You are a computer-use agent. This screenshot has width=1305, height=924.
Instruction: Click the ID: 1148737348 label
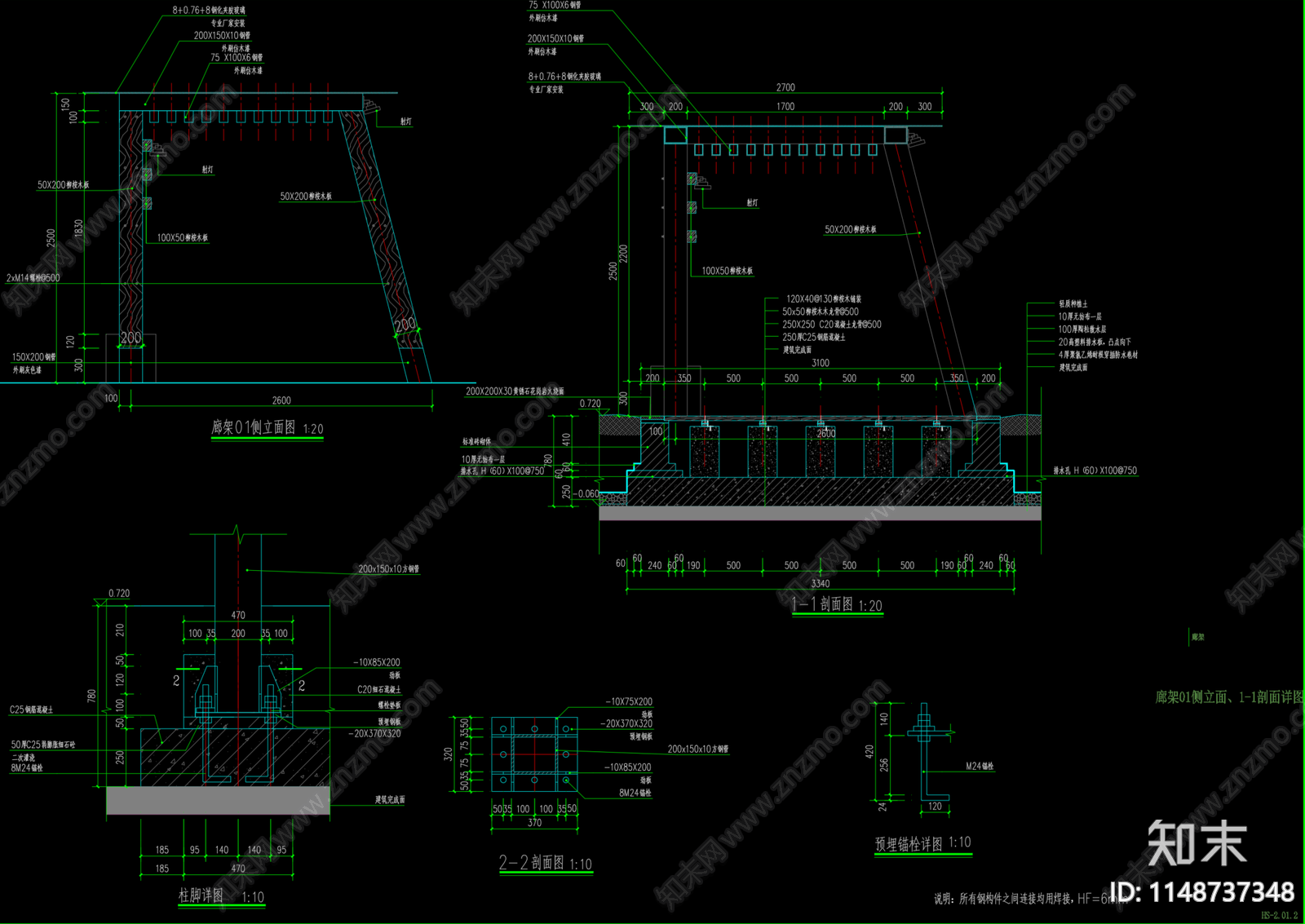pos(1202,892)
